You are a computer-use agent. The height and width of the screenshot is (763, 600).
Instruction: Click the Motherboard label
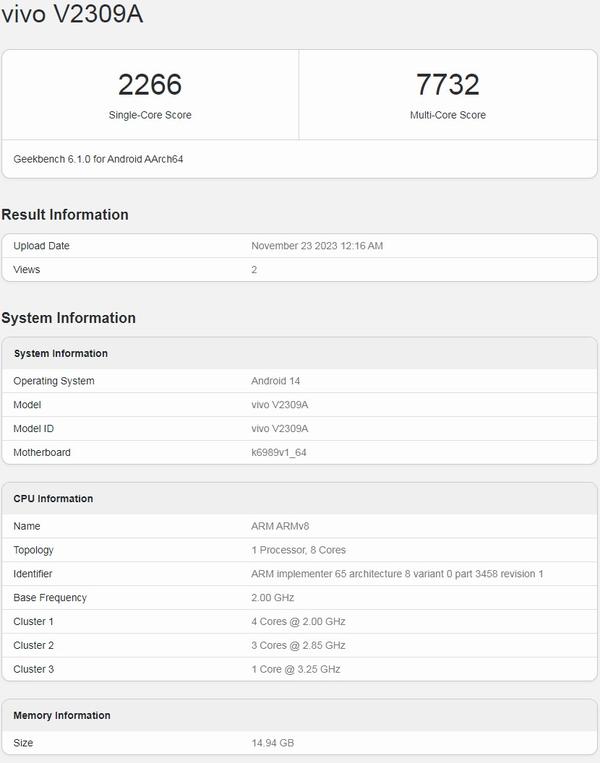click(x=42, y=453)
